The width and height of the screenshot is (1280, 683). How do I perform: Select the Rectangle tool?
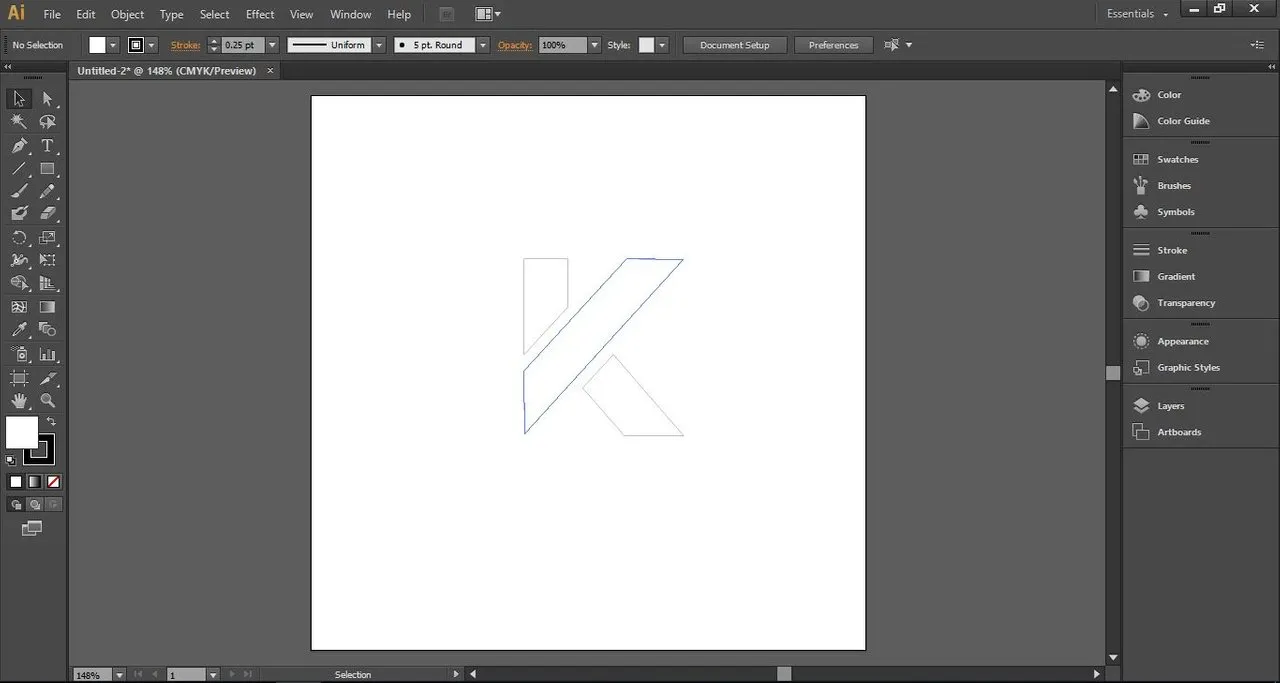(47, 168)
